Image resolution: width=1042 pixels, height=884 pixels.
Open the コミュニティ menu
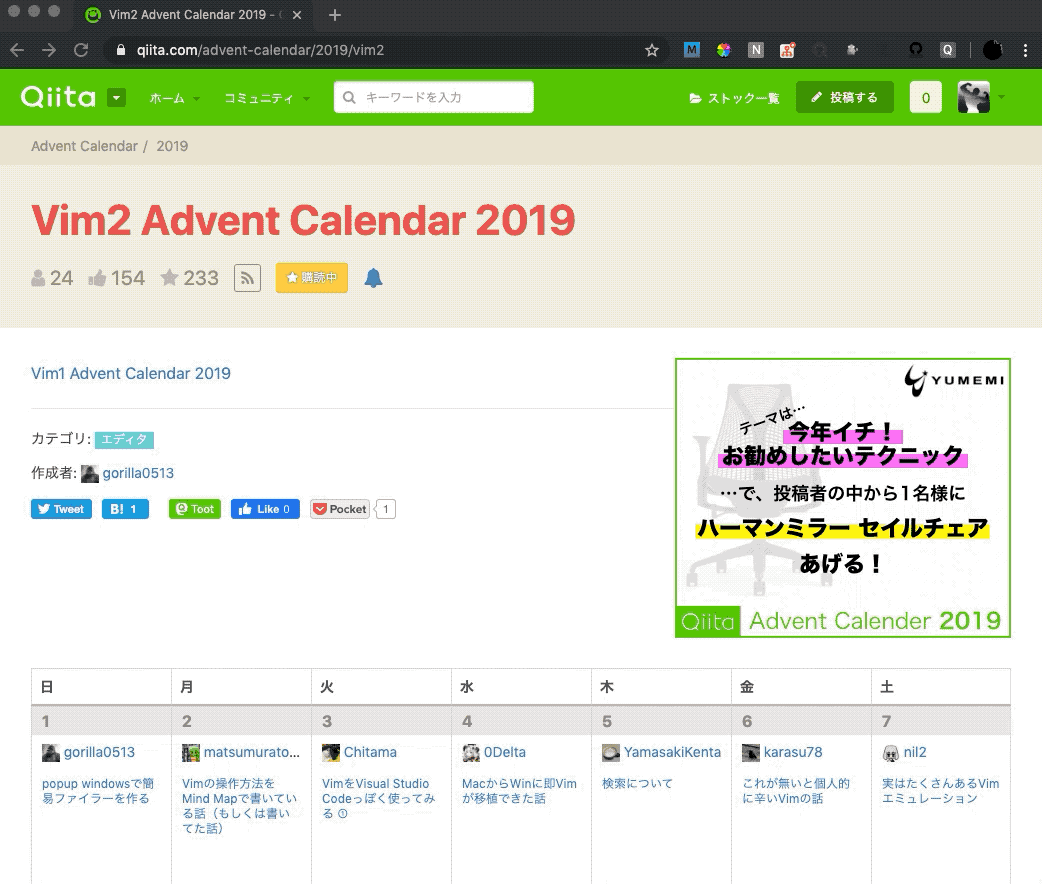click(x=267, y=98)
